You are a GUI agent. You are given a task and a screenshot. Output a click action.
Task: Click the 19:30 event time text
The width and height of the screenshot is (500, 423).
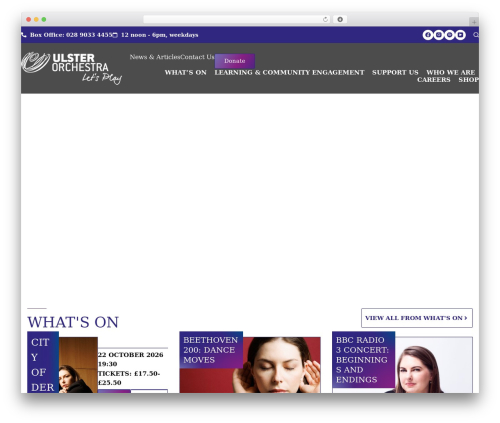107,364
